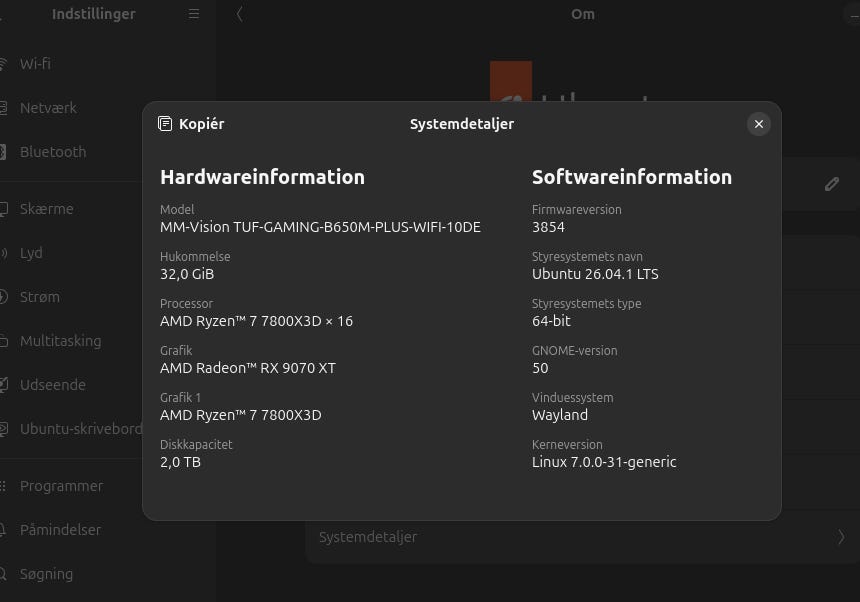Click the Systemdetaljer row behind the dialog
This screenshot has height=602, width=860.
tap(582, 537)
